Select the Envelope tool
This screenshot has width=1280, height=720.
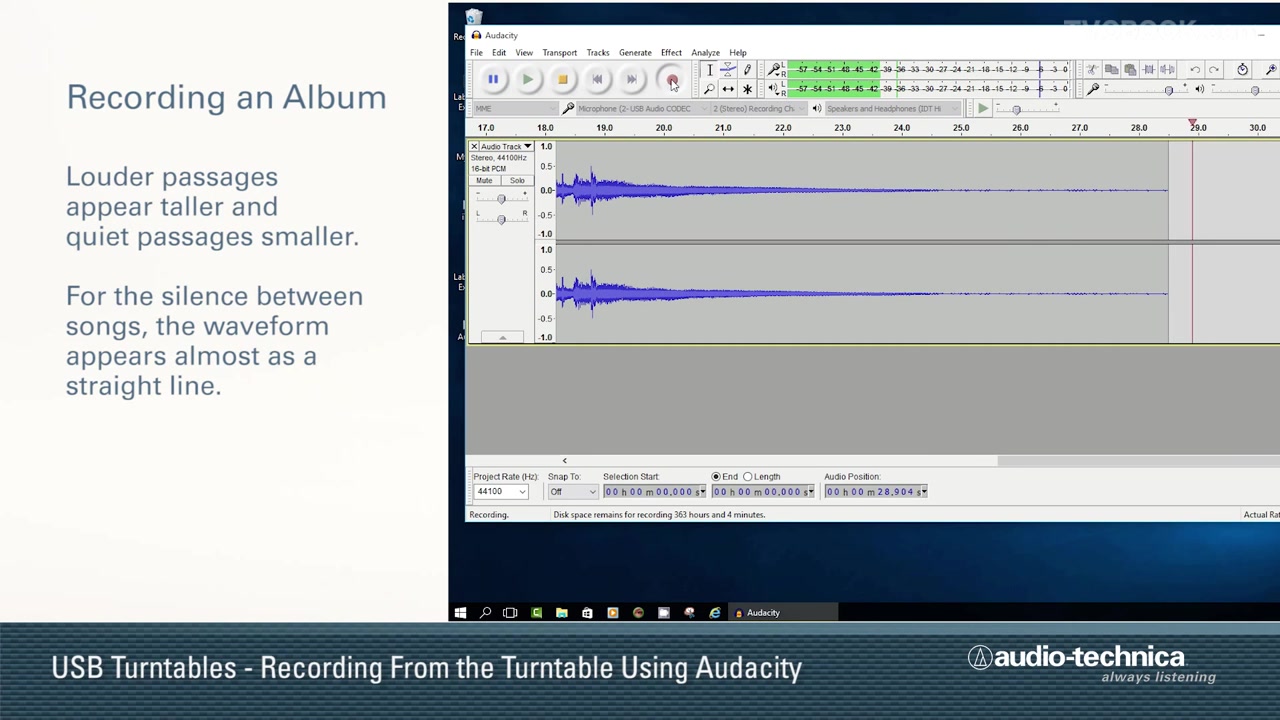pos(728,70)
